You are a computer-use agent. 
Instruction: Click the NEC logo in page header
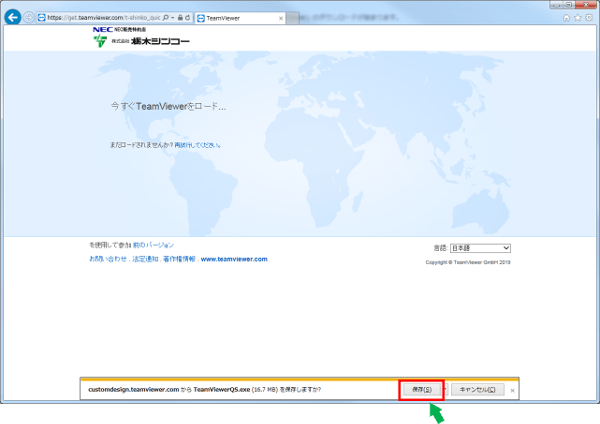[103, 29]
